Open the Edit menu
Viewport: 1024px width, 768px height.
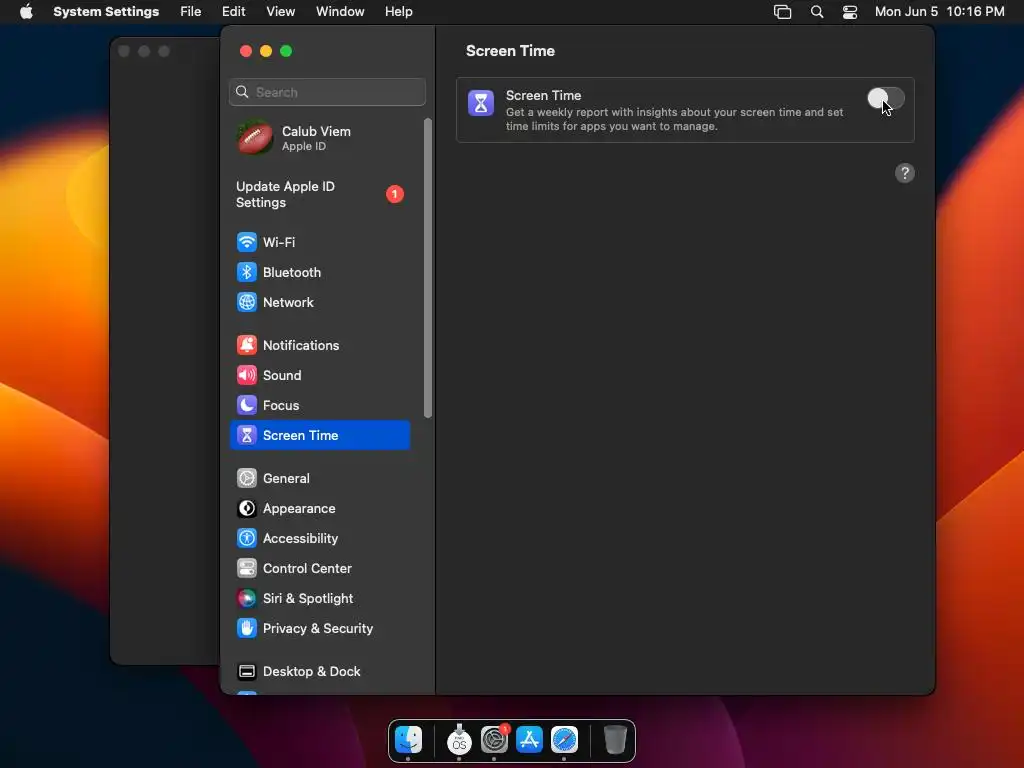click(233, 12)
